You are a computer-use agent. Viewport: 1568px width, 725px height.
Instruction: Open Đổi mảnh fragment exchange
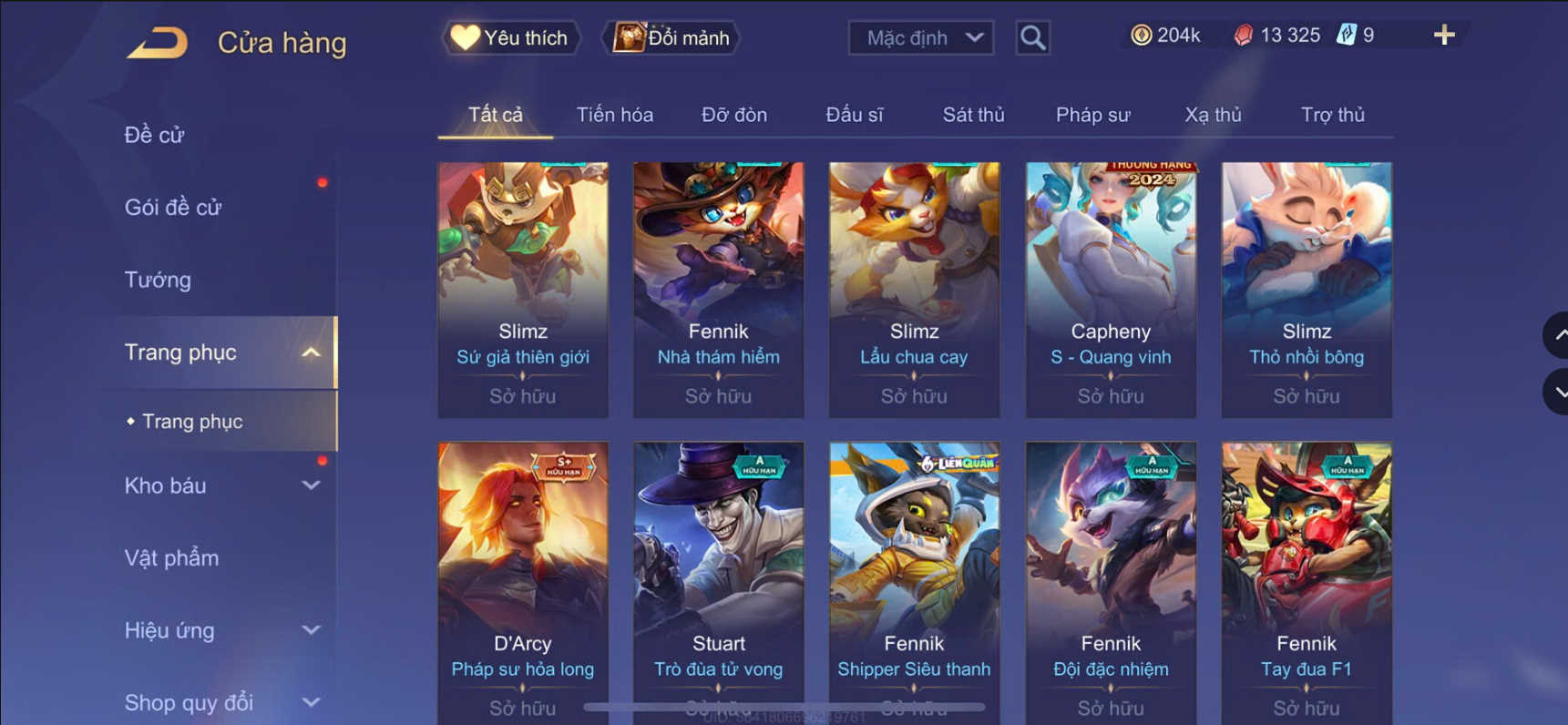coord(671,37)
